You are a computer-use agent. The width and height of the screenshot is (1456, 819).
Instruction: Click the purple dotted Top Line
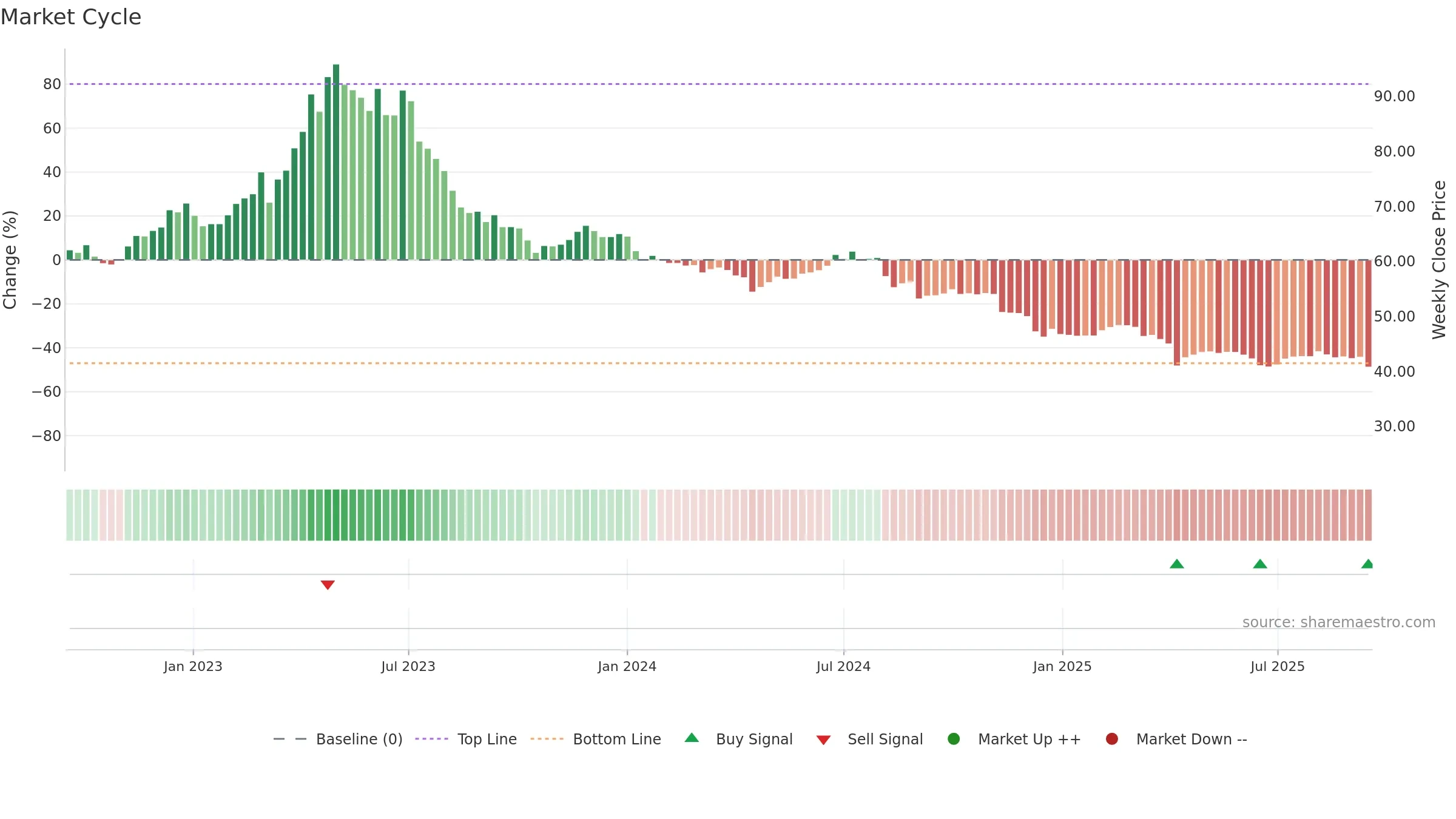[x=719, y=84]
